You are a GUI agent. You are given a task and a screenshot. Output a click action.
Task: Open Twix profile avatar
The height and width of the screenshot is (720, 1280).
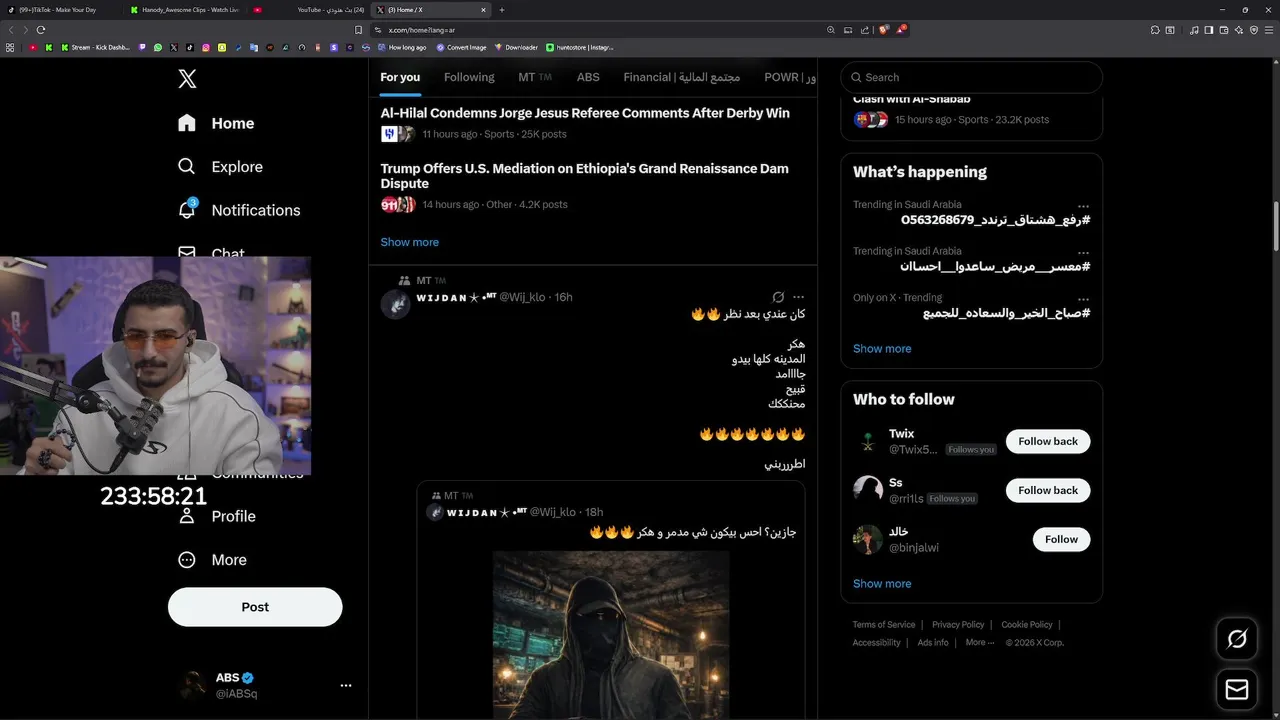click(x=868, y=441)
